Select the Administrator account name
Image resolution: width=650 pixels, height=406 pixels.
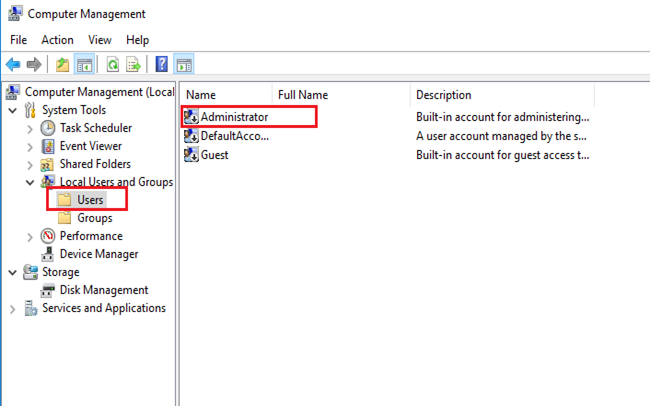(235, 117)
